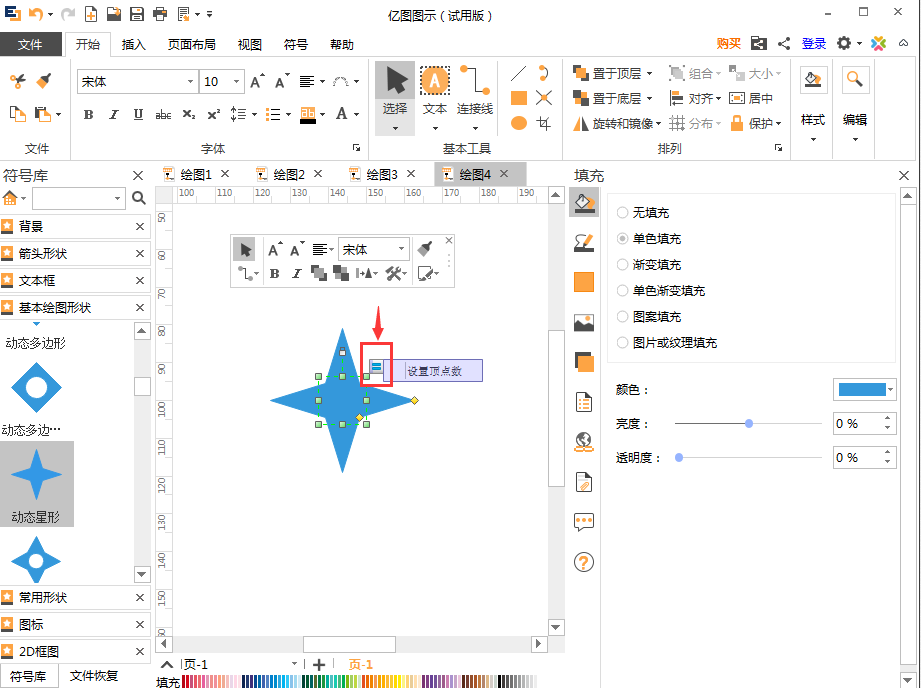This screenshot has width=921, height=688.
Task: Switch to the 绘图2 drawing tab
Action: point(288,173)
